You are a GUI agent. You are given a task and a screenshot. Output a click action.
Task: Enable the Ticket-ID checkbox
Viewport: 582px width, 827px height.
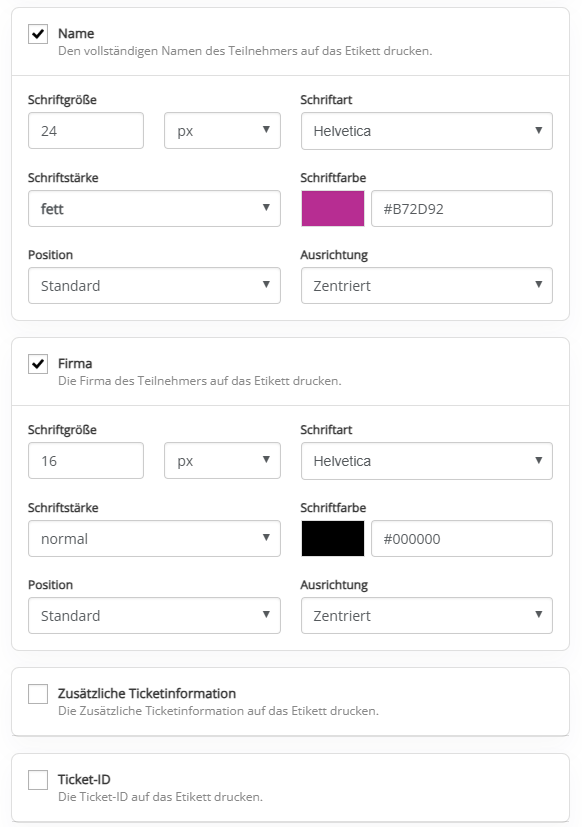tap(38, 780)
